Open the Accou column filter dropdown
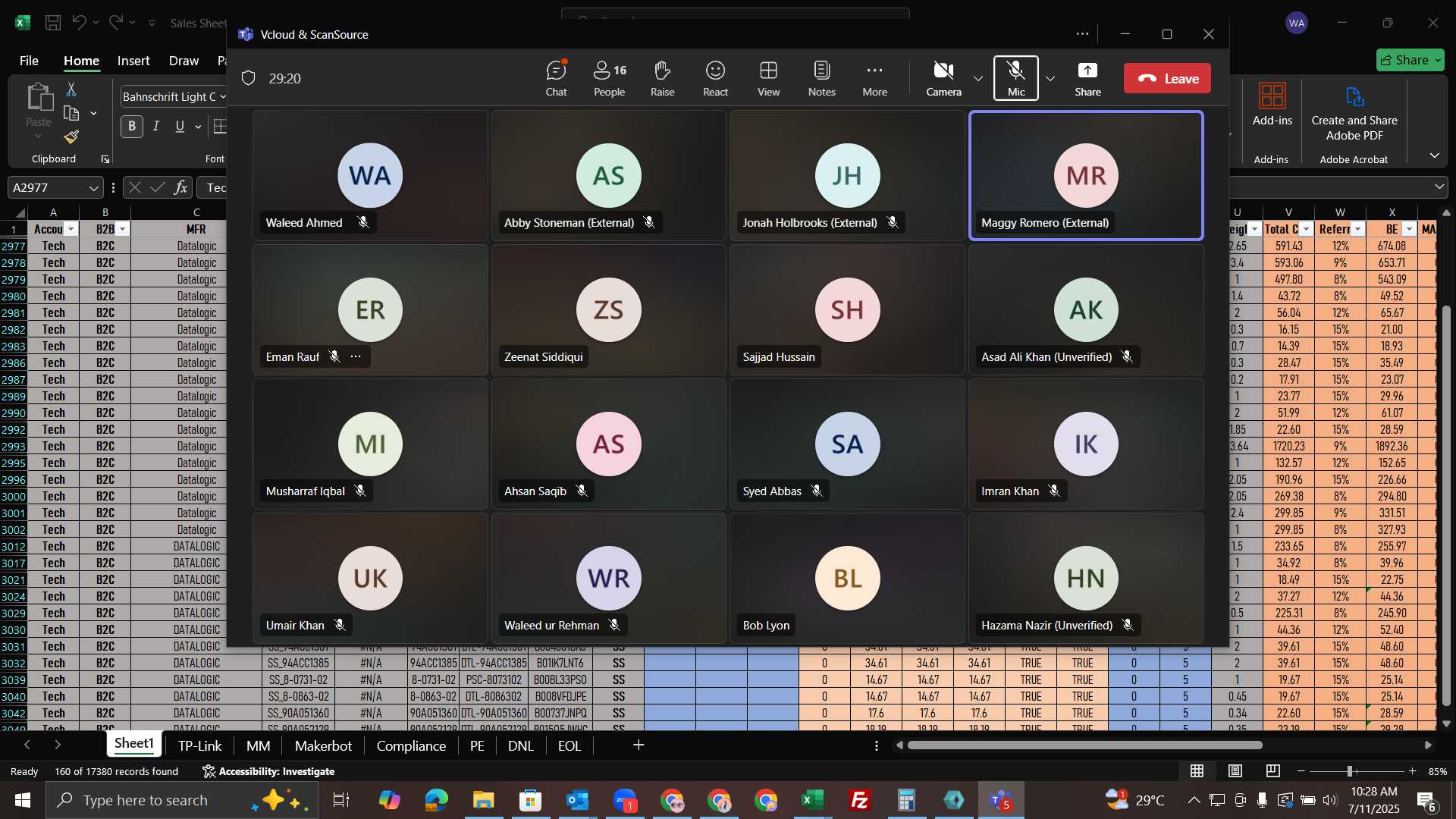The image size is (1456, 819). point(71,229)
